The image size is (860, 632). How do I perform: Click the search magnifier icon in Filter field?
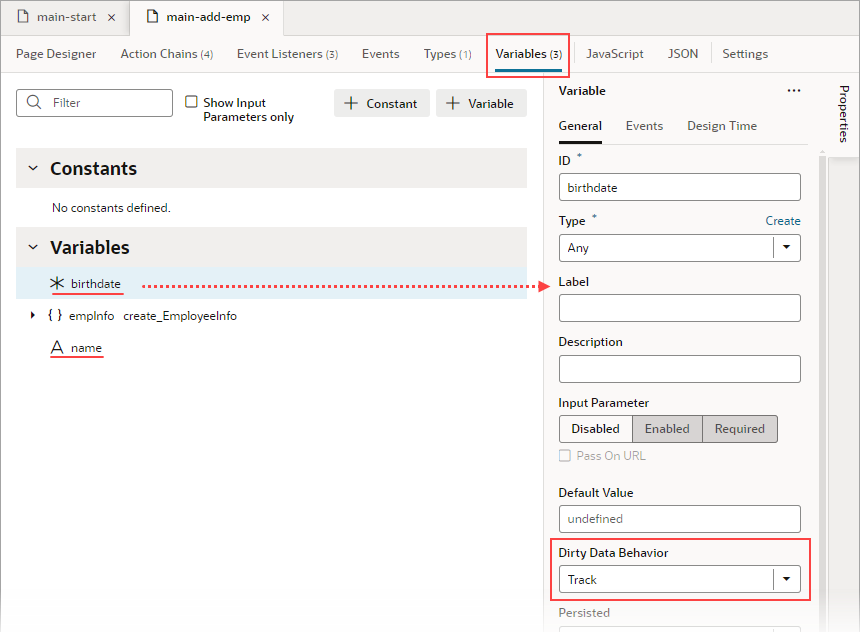click(34, 103)
